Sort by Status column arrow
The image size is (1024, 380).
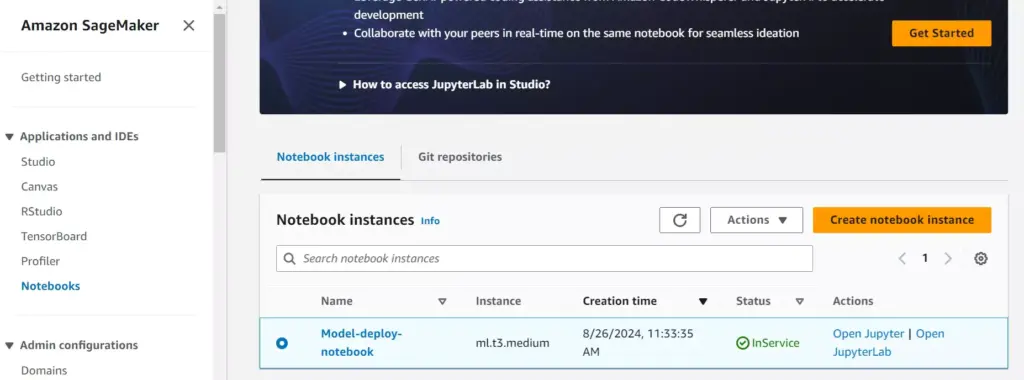799,302
